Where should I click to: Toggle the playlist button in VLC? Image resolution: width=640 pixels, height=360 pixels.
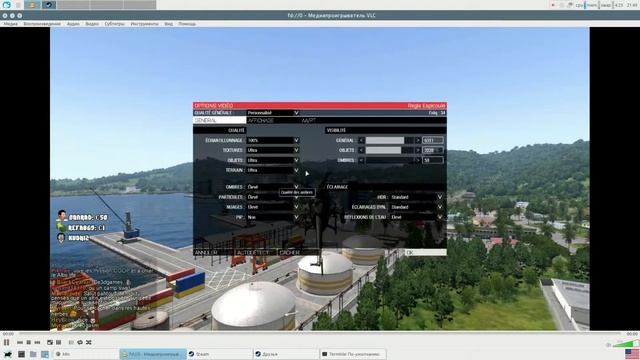pyautogui.click(x=71, y=342)
